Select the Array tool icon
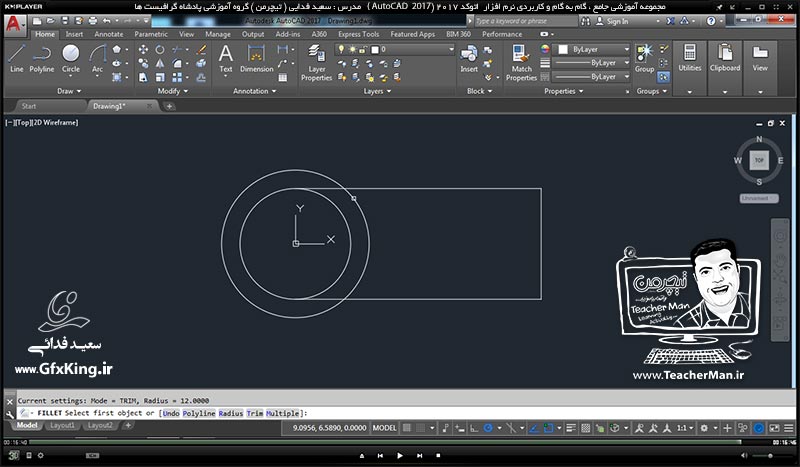 pyautogui.click(x=177, y=77)
